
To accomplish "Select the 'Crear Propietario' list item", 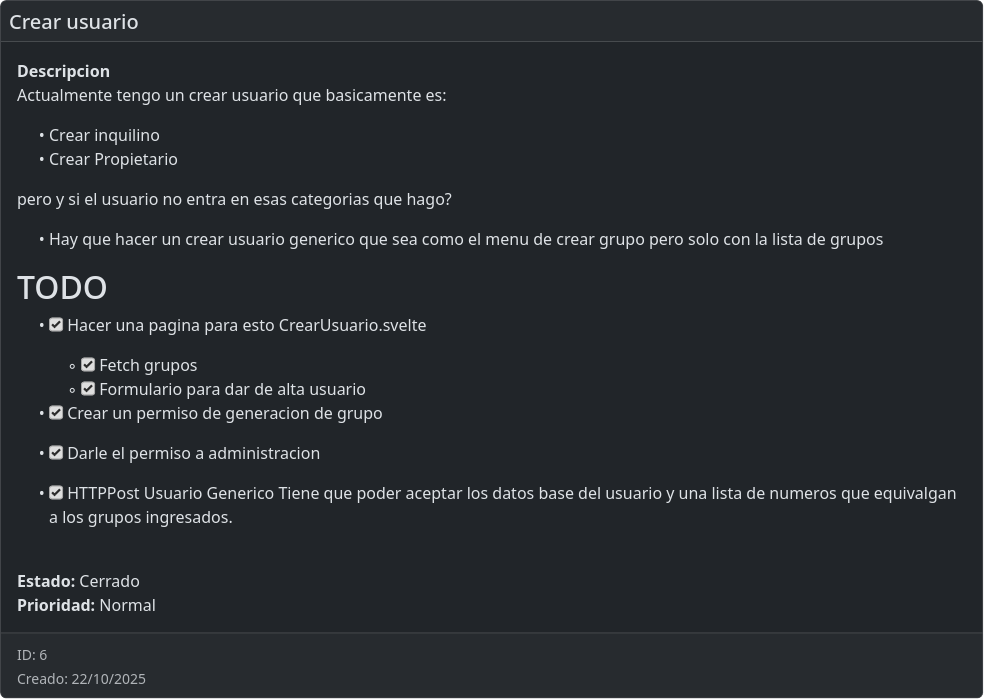I will pyautogui.click(x=113, y=159).
